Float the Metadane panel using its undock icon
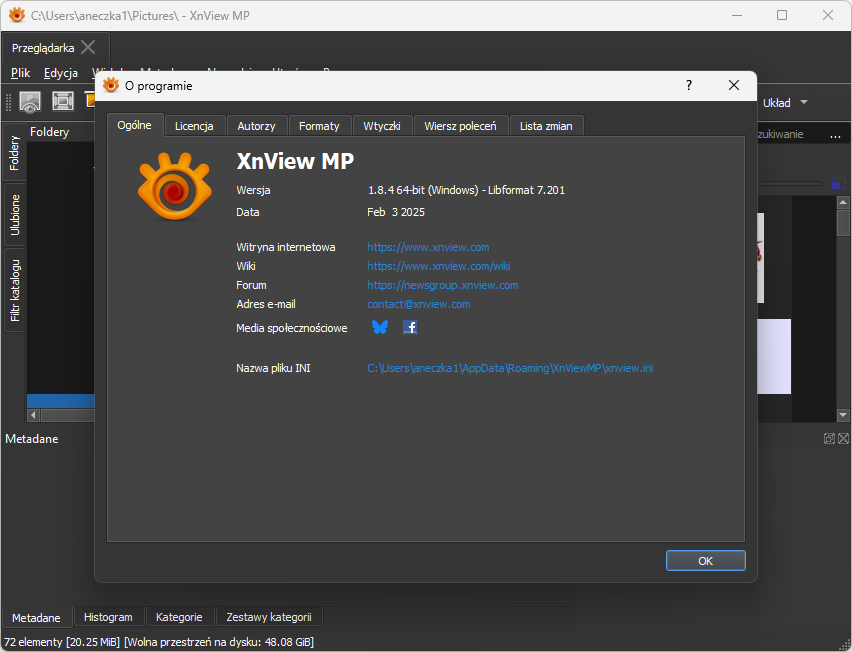The width and height of the screenshot is (852, 652). point(829,438)
